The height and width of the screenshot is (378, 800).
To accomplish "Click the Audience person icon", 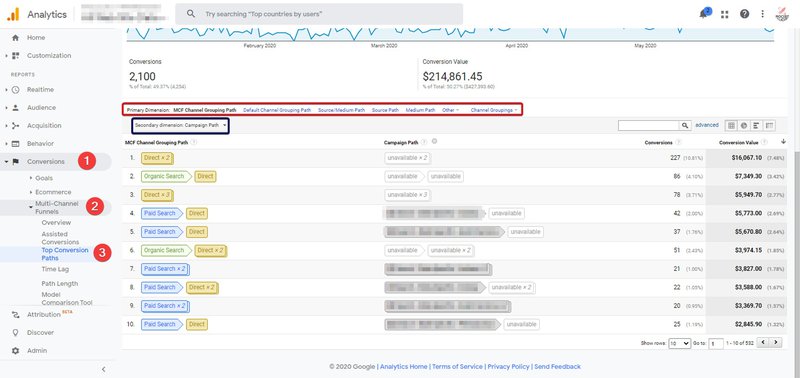I will [15, 108].
